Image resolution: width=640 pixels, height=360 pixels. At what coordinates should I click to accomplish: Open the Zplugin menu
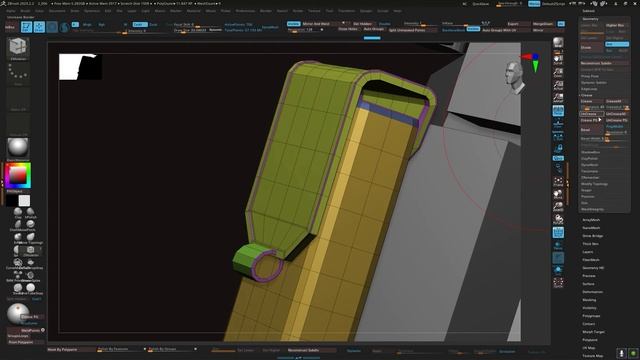point(366,11)
